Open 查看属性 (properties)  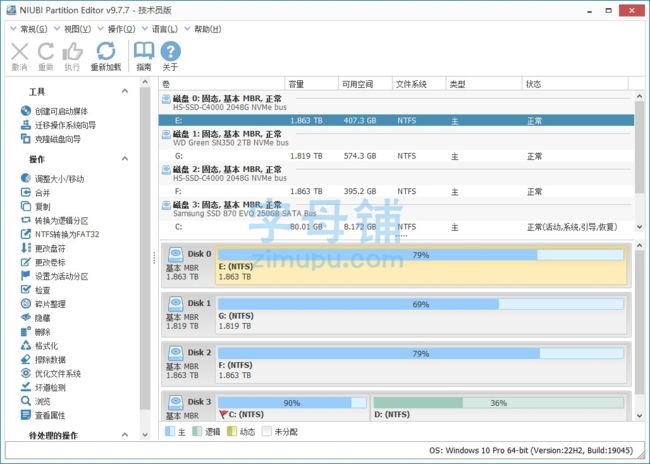43,415
